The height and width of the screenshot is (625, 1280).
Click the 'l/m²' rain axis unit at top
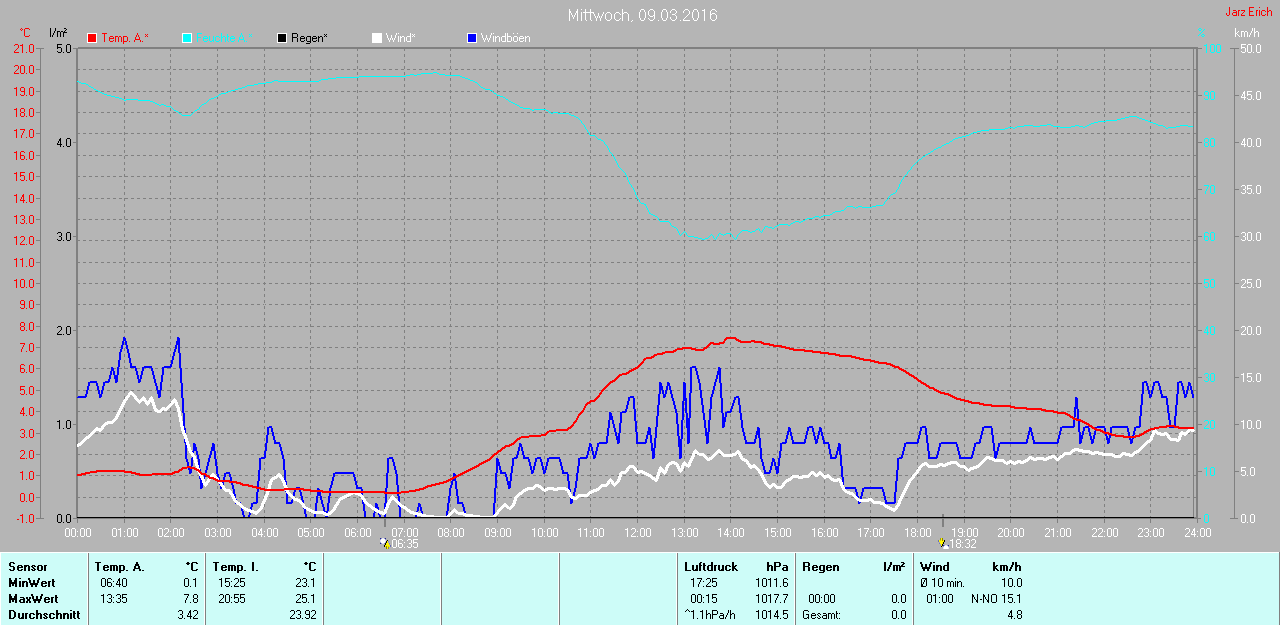point(58,33)
